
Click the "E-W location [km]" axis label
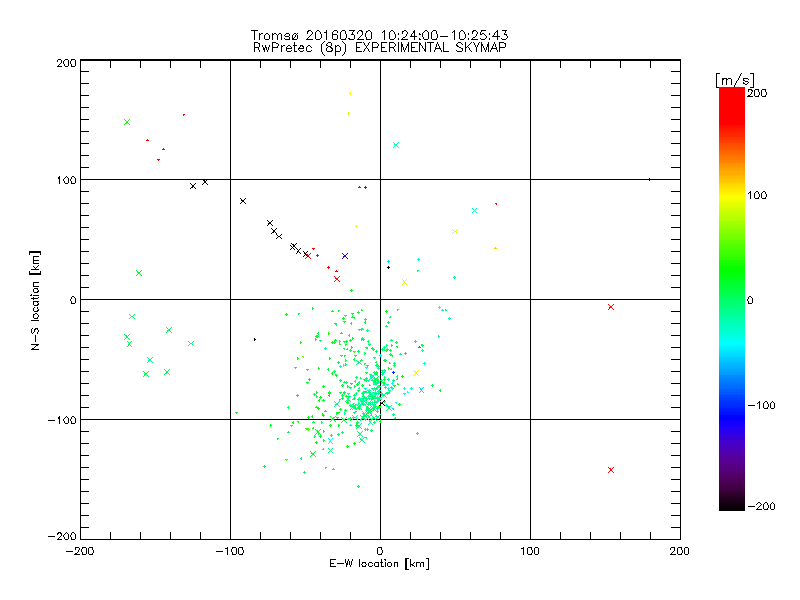coord(379,564)
